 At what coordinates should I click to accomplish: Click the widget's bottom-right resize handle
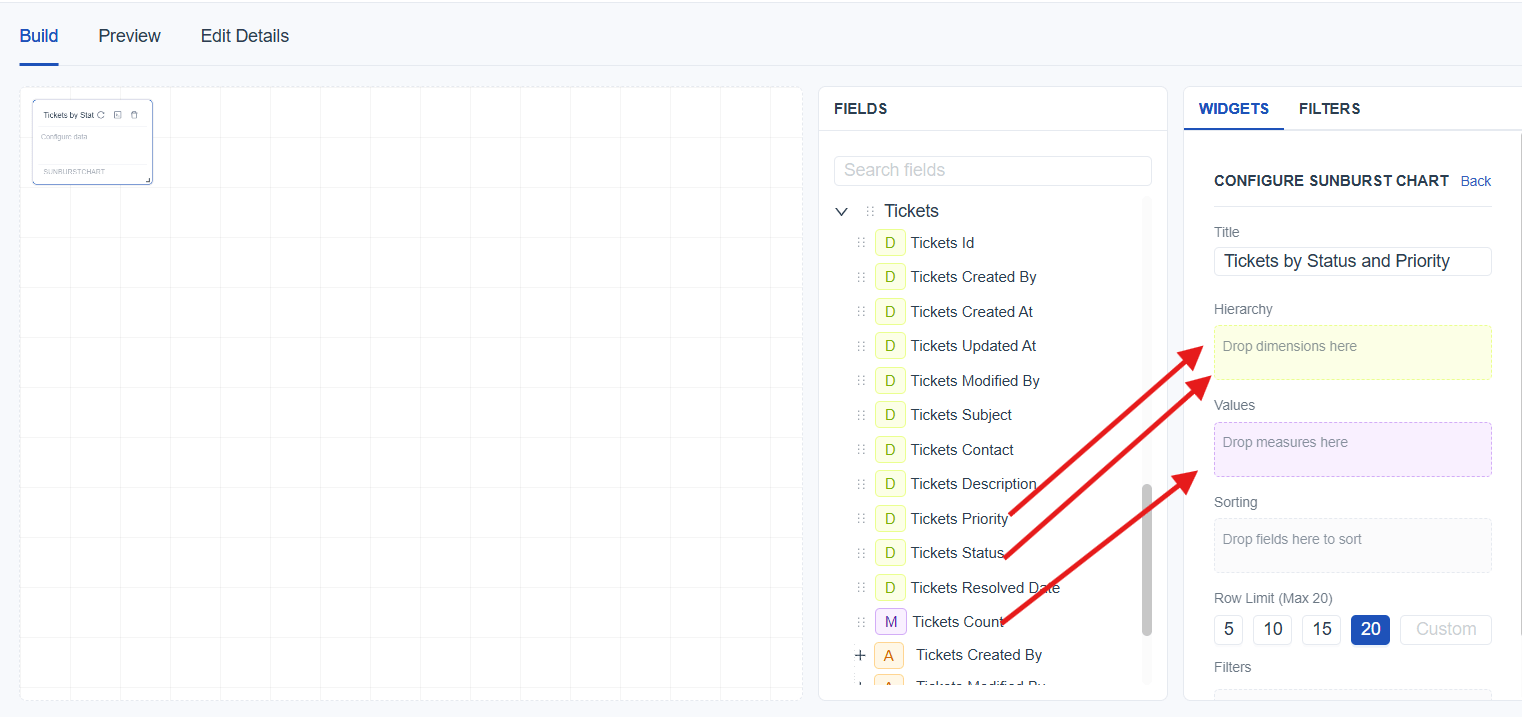coord(148,180)
